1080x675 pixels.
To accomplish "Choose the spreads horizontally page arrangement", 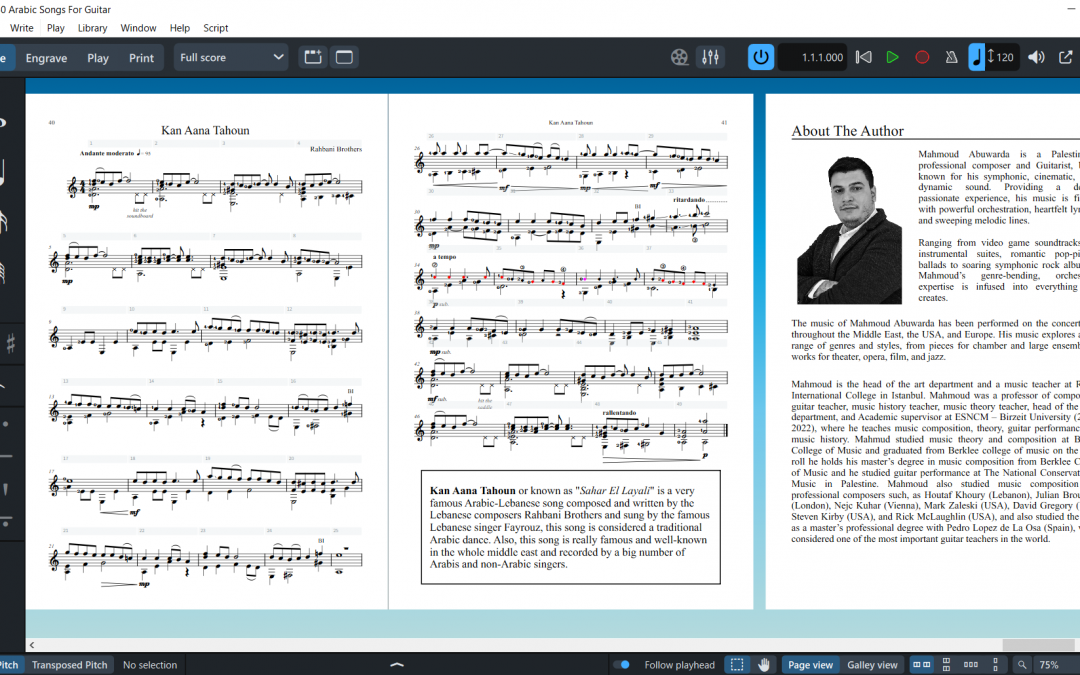I will tap(922, 665).
